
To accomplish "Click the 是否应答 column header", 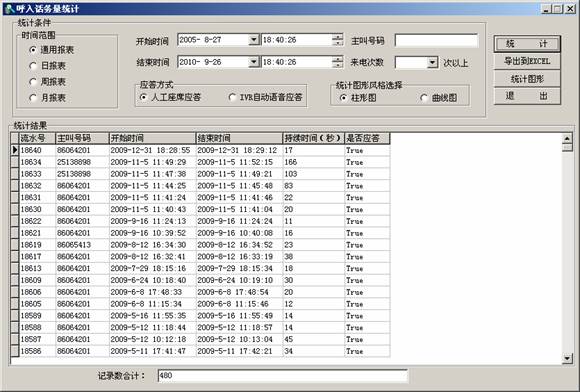I will point(367,138).
